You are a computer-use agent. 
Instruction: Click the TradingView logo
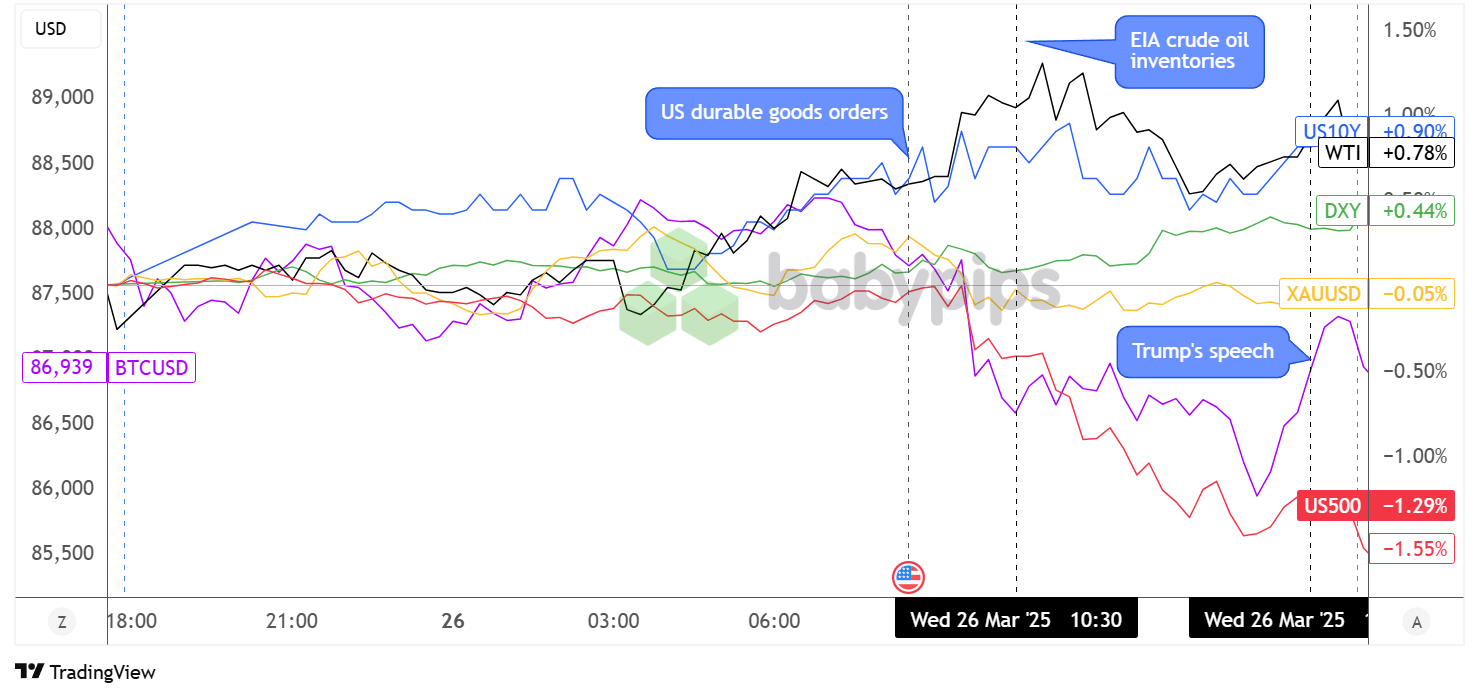coord(85,672)
